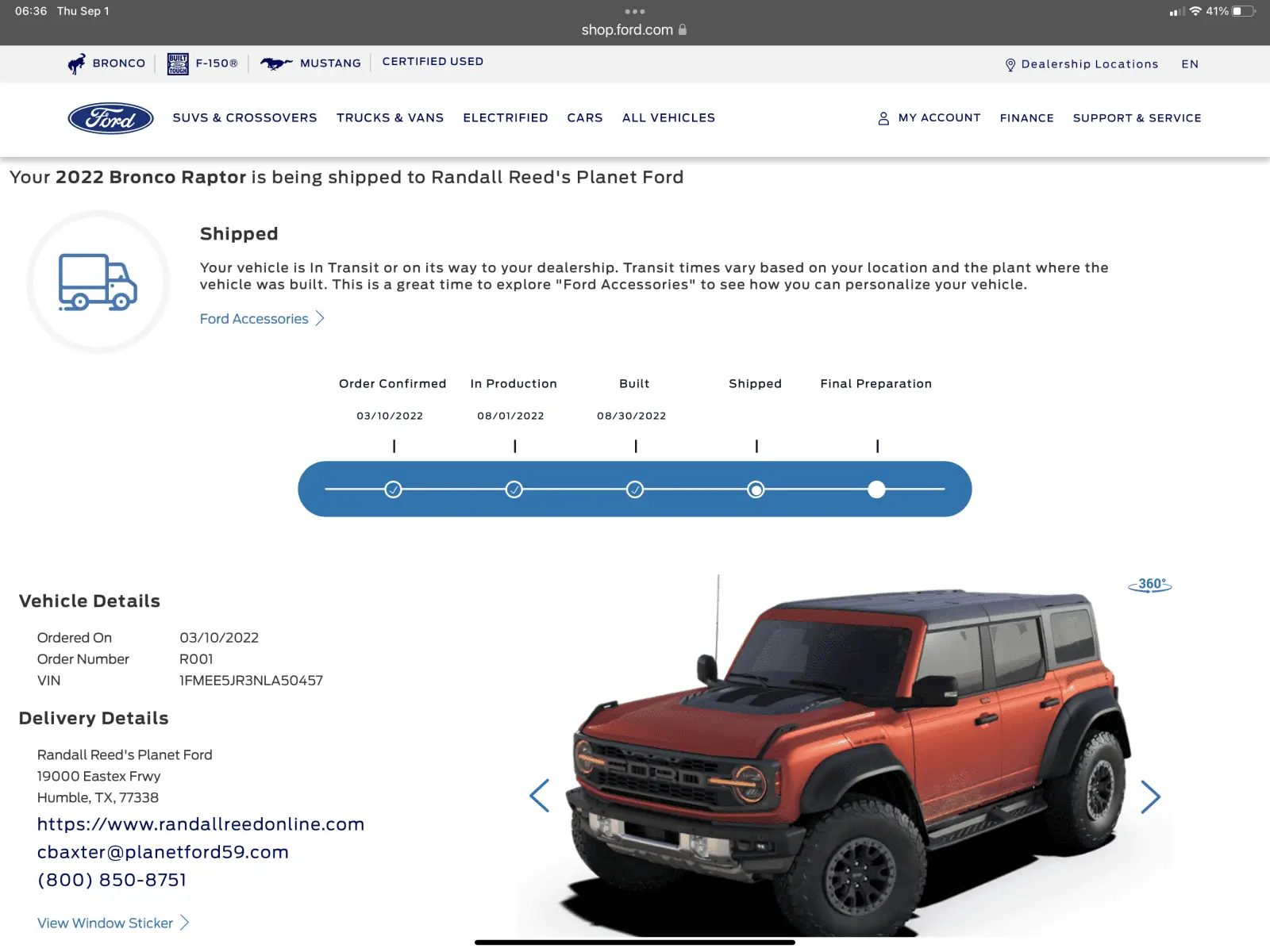The image size is (1270, 952).
Task: Open ELECTRIFIED menu
Action: click(x=506, y=117)
